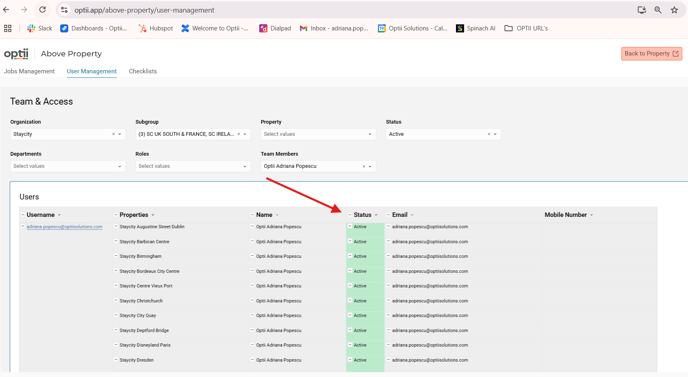Viewport: 688px width, 377px height.
Task: Open the adriana.popescu@optiisolutions.com username link
Action: (64, 227)
